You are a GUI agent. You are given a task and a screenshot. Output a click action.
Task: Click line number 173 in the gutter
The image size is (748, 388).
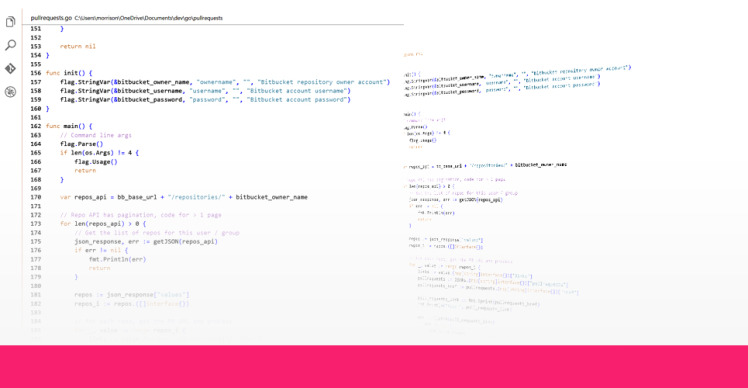[x=36, y=224]
